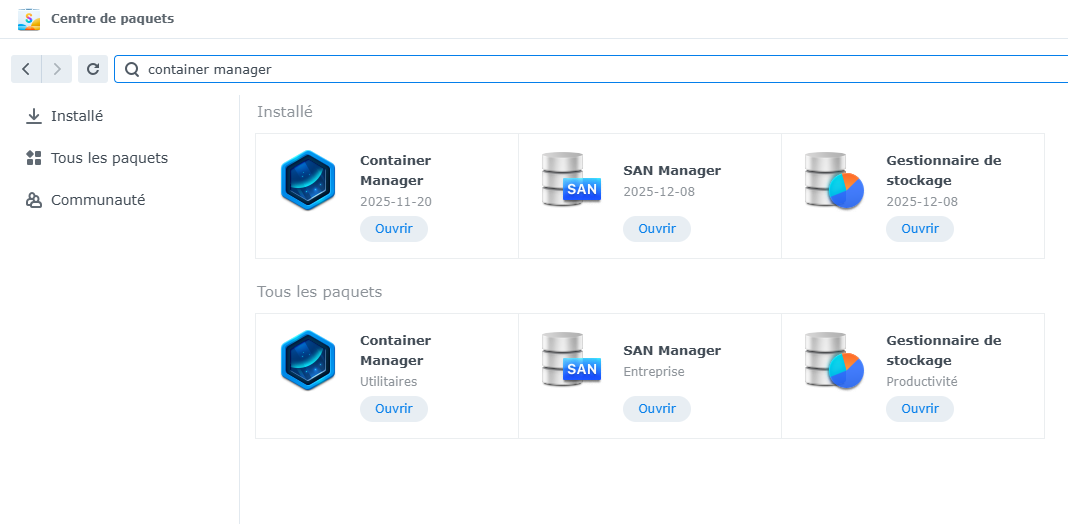Viewport: 1068px width, 524px height.
Task: Click Gestionnaire de stockage icon in Installé section
Action: 834,180
